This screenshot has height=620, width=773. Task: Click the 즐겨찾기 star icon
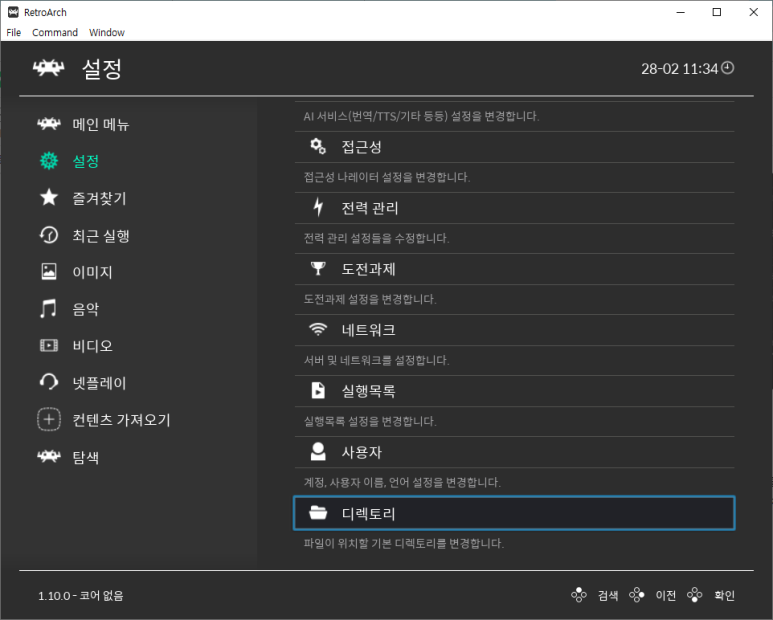[x=49, y=197]
